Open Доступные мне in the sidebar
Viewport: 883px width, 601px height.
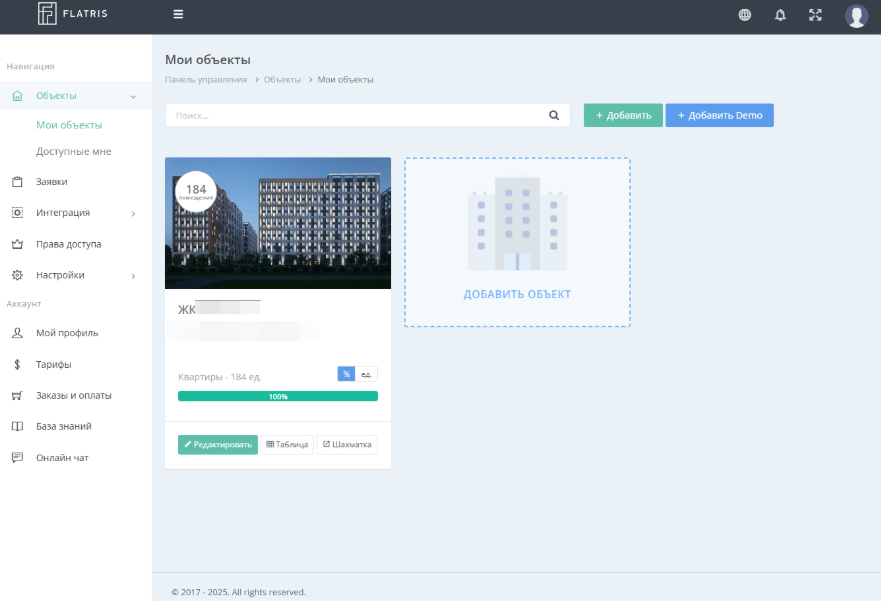point(73,152)
